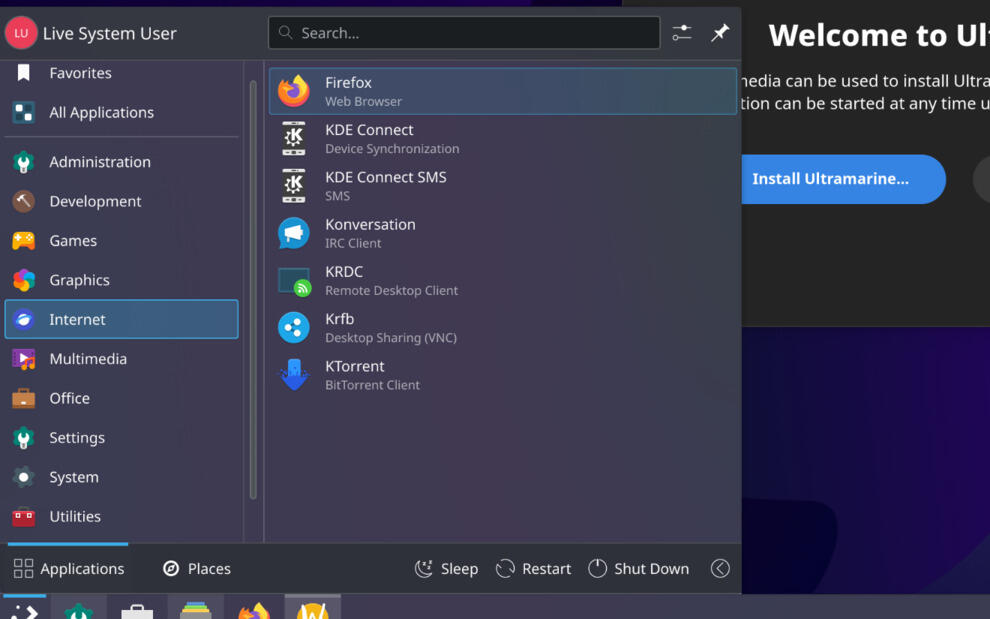The image size is (990, 619).
Task: Open Firefox from the taskbar
Action: pos(254,610)
